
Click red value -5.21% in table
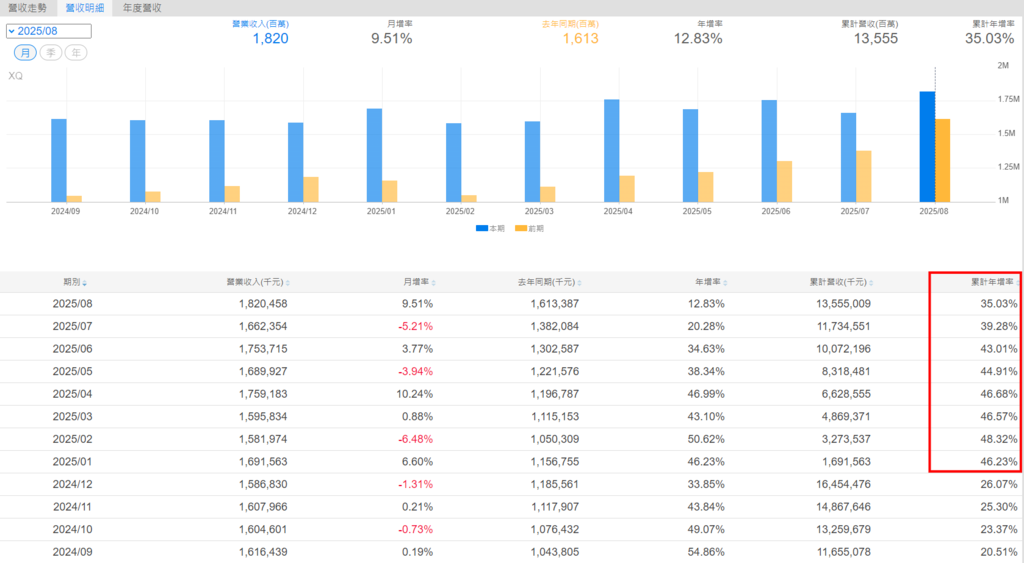tap(415, 327)
